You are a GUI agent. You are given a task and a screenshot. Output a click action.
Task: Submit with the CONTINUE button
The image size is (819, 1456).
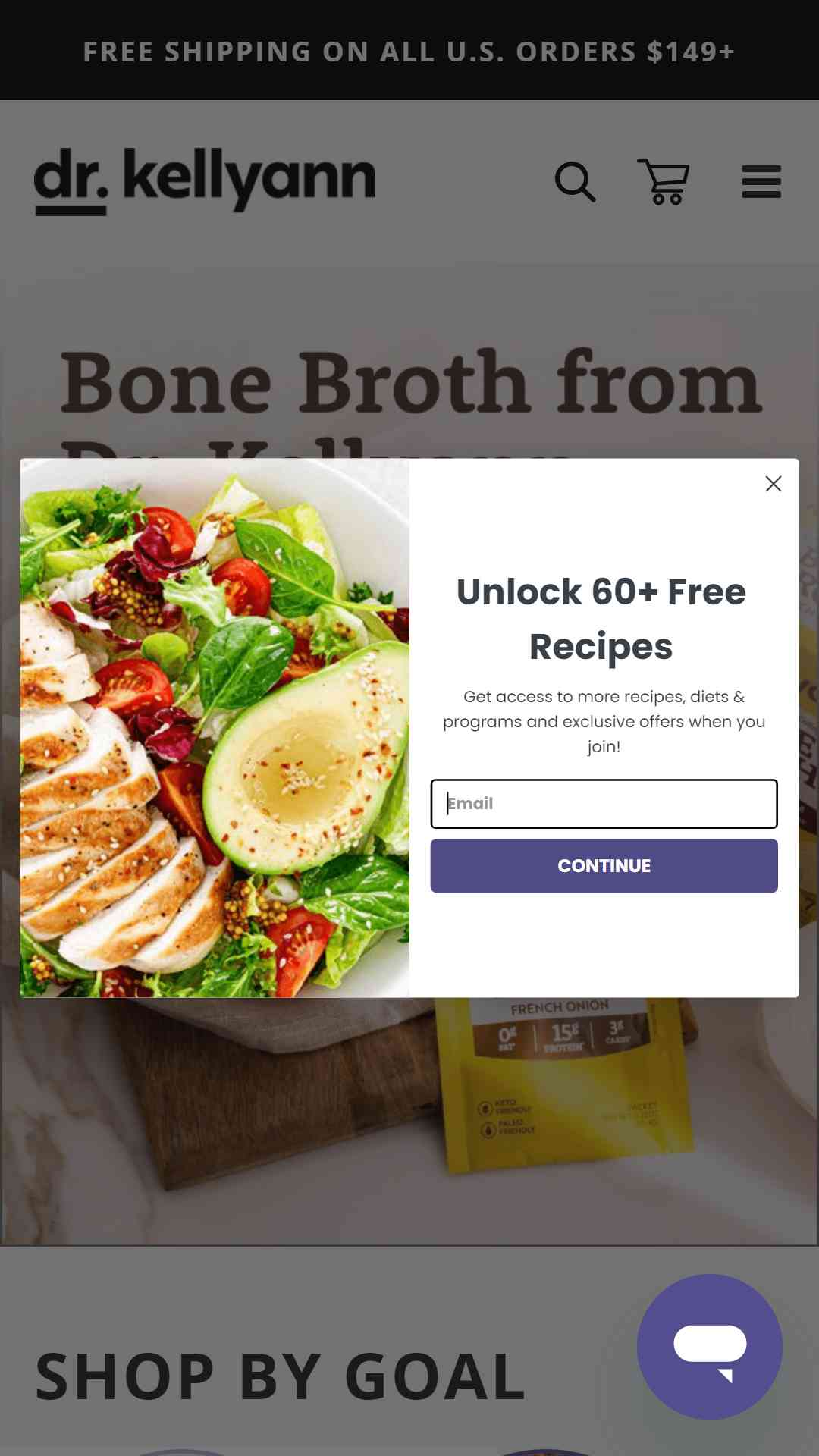pyautogui.click(x=604, y=866)
